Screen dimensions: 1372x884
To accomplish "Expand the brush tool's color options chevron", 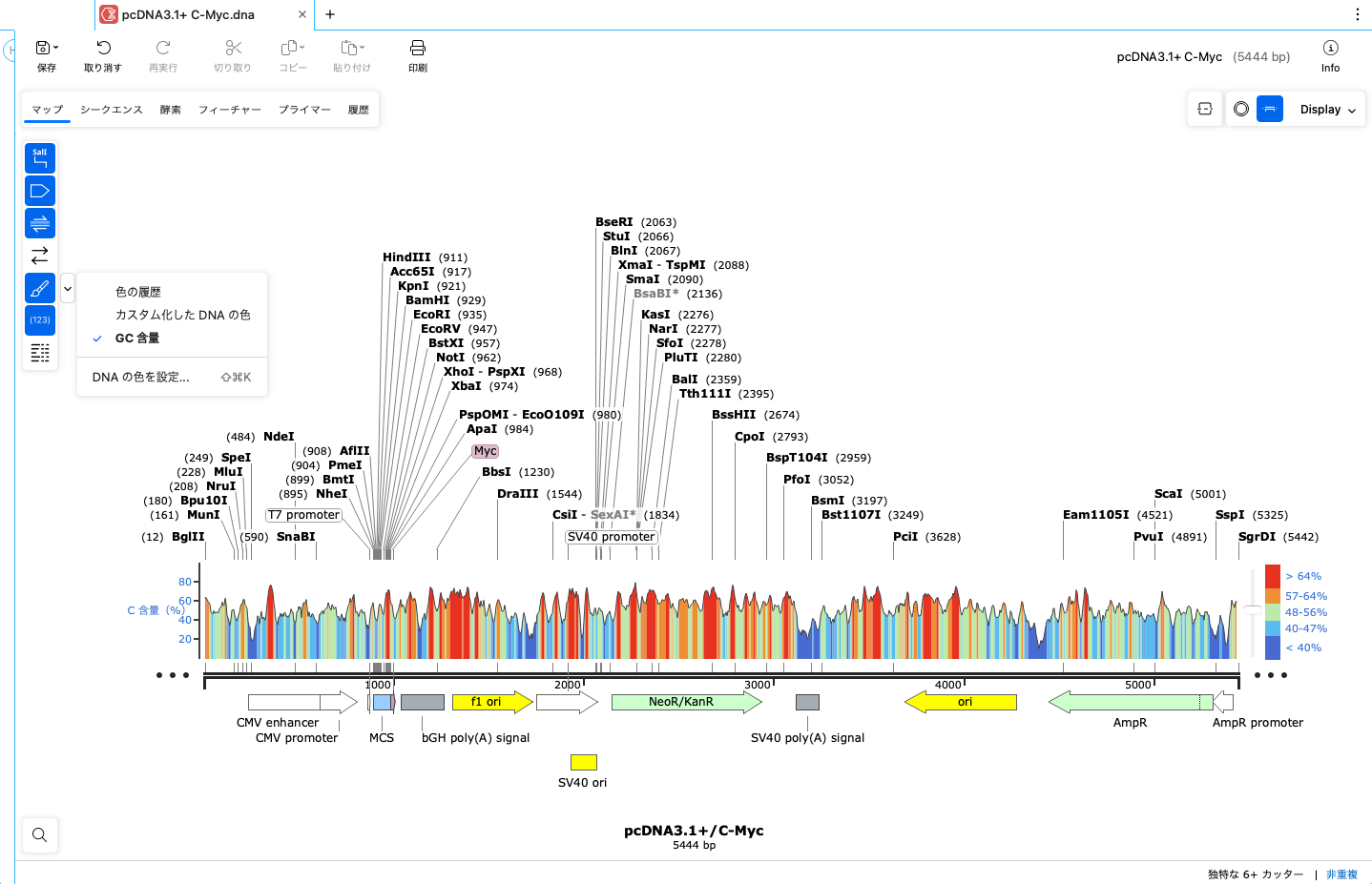I will click(x=67, y=288).
